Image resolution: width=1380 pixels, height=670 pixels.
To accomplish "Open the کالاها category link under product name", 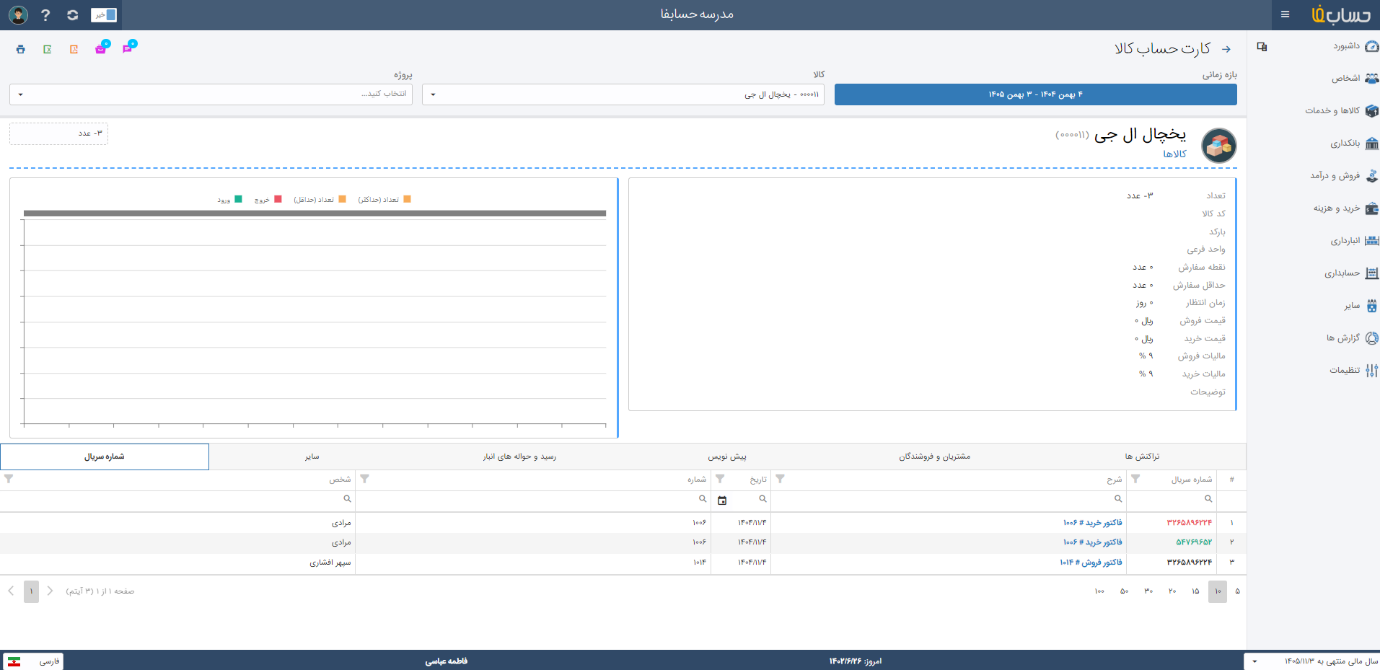I will tap(1174, 154).
